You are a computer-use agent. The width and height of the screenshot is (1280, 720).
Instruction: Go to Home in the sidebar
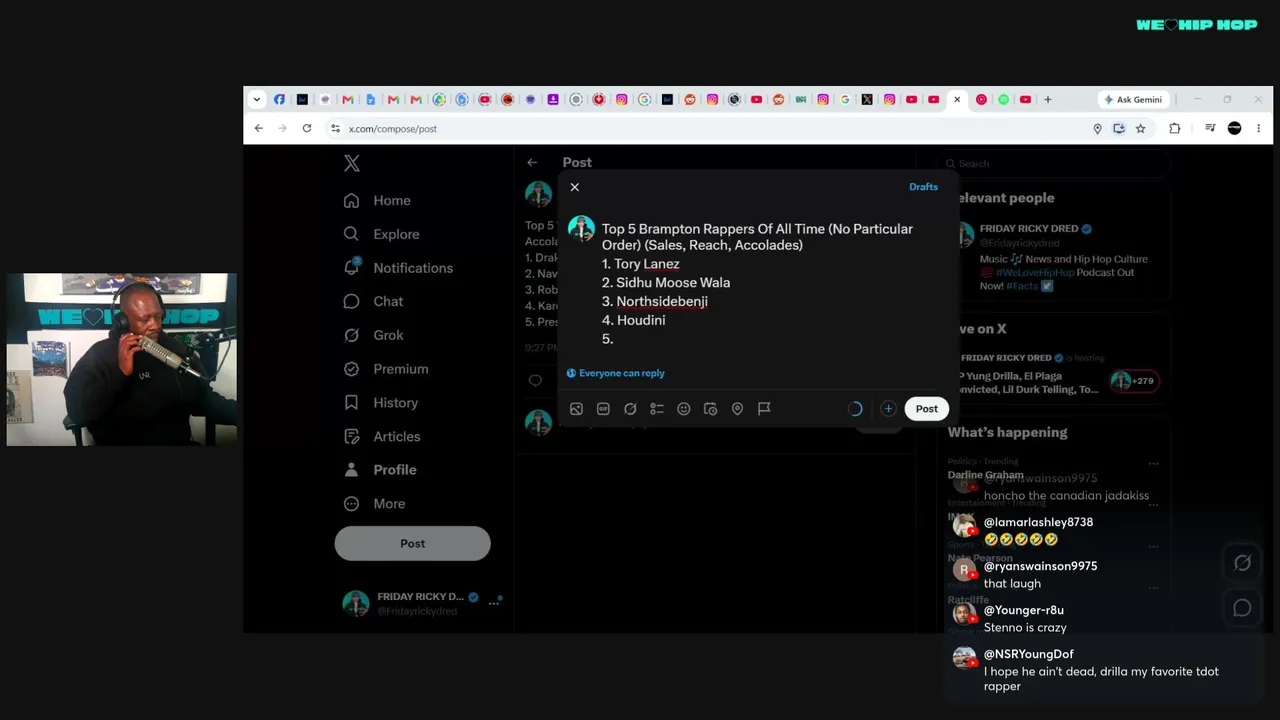tap(378, 200)
